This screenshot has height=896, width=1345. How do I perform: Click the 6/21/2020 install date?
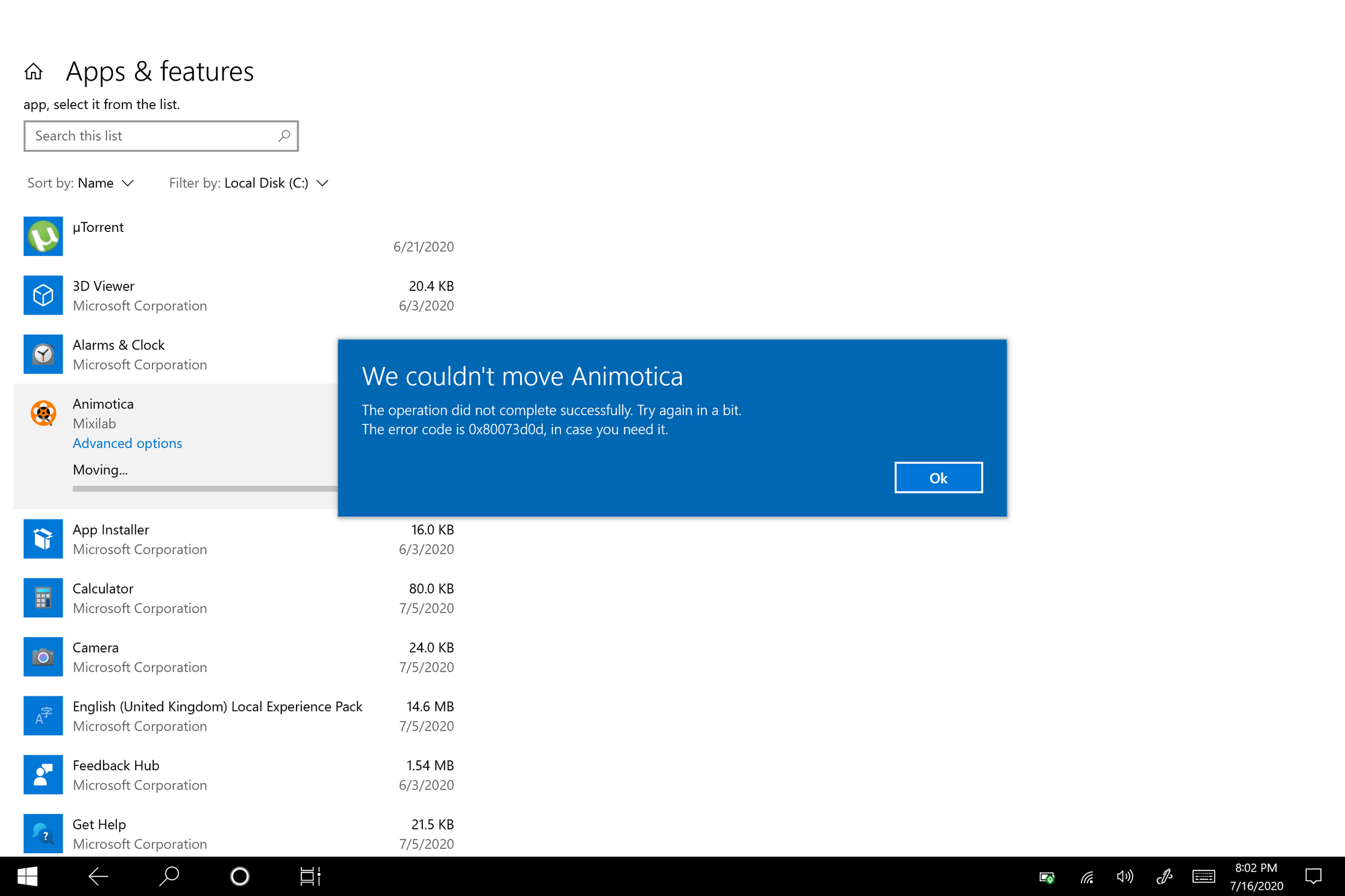point(424,247)
